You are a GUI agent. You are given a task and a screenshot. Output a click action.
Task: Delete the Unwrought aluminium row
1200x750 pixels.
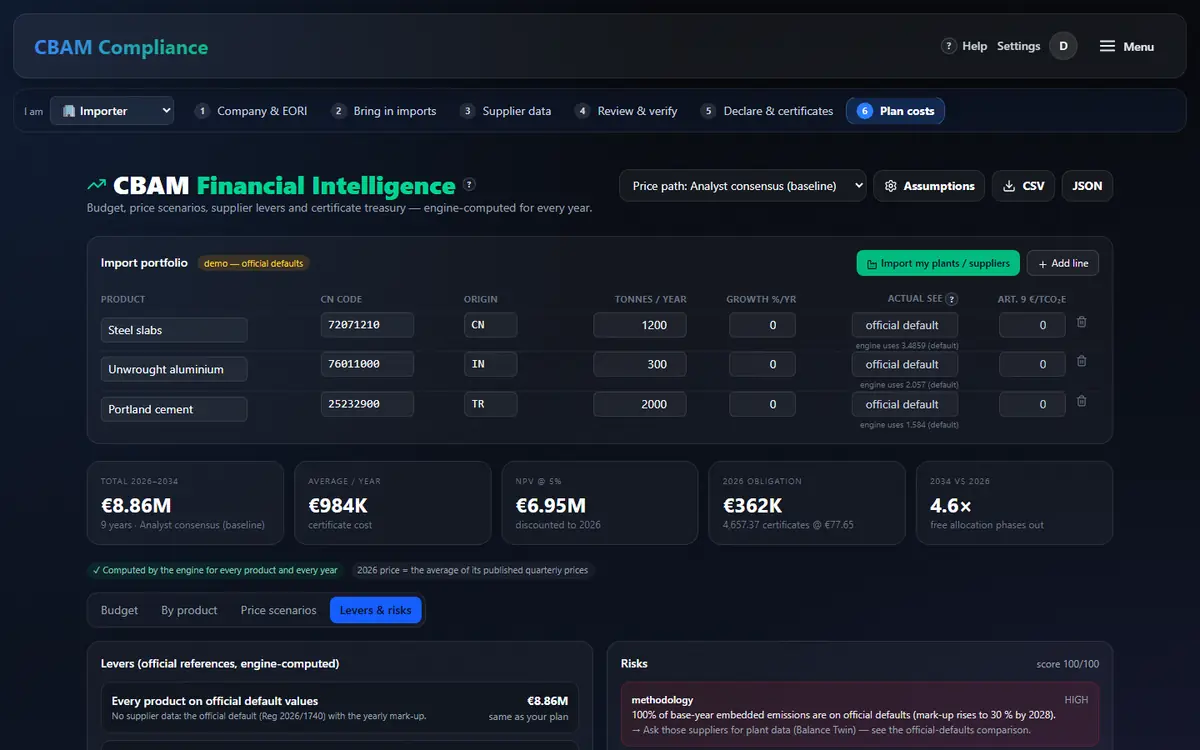click(x=1081, y=361)
